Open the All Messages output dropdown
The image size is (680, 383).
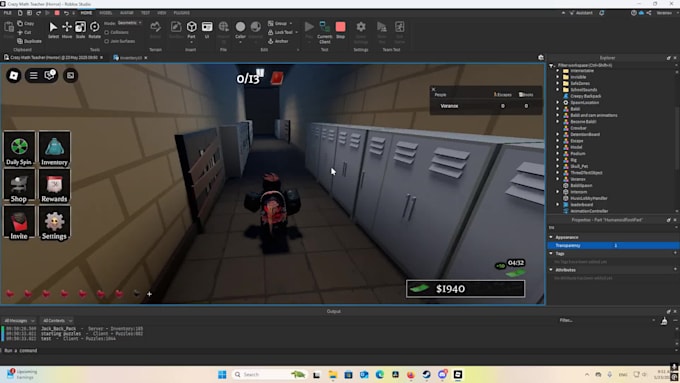click(20, 321)
